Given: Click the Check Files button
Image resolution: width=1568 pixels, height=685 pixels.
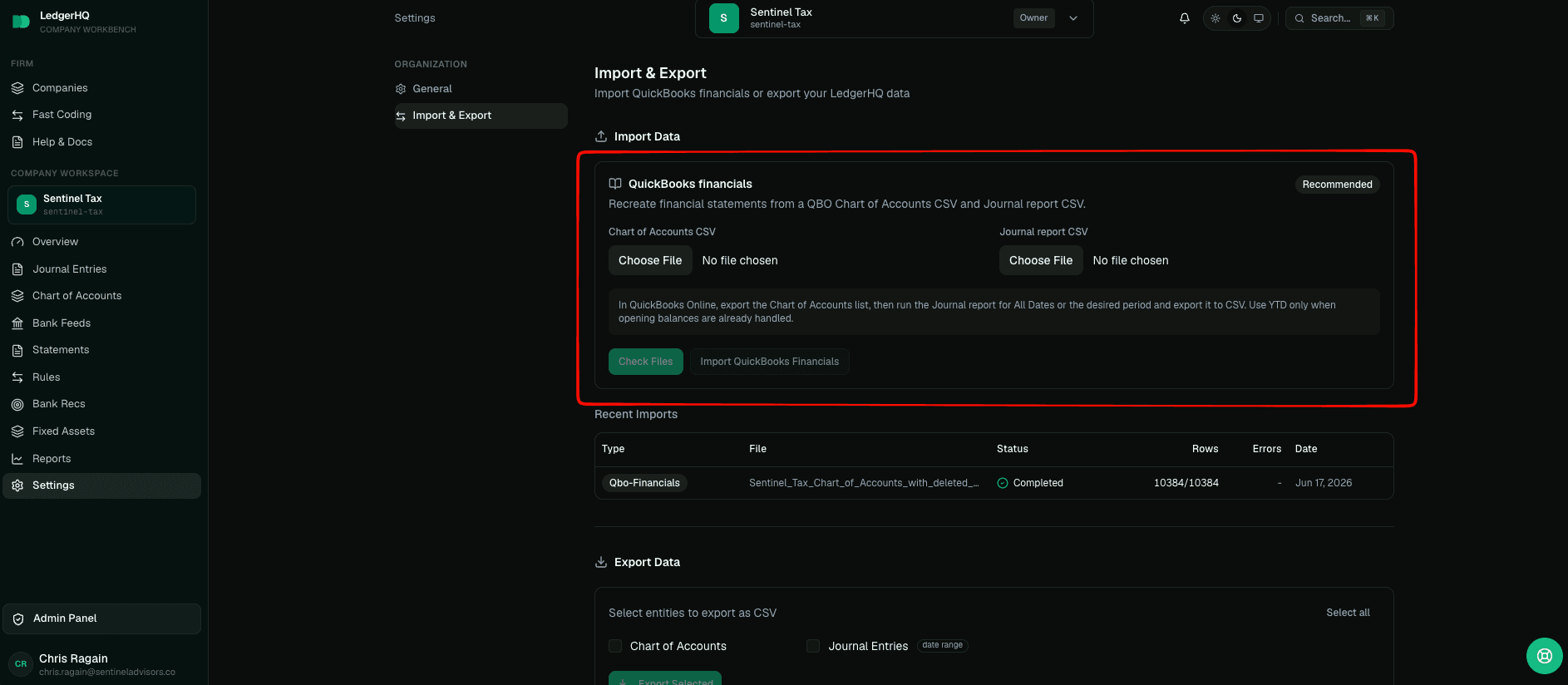Looking at the screenshot, I should [x=645, y=362].
